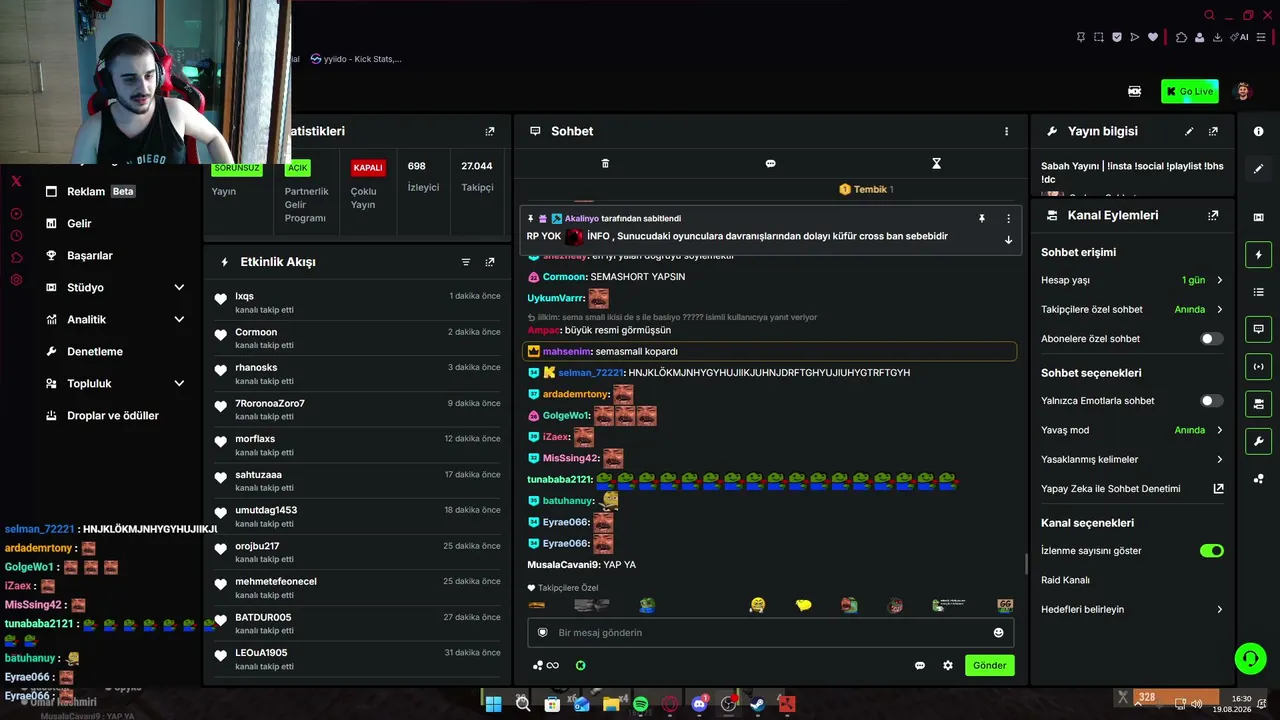Screen dimensions: 1280x720
Task: Open Steam from the taskbar
Action: (757, 704)
